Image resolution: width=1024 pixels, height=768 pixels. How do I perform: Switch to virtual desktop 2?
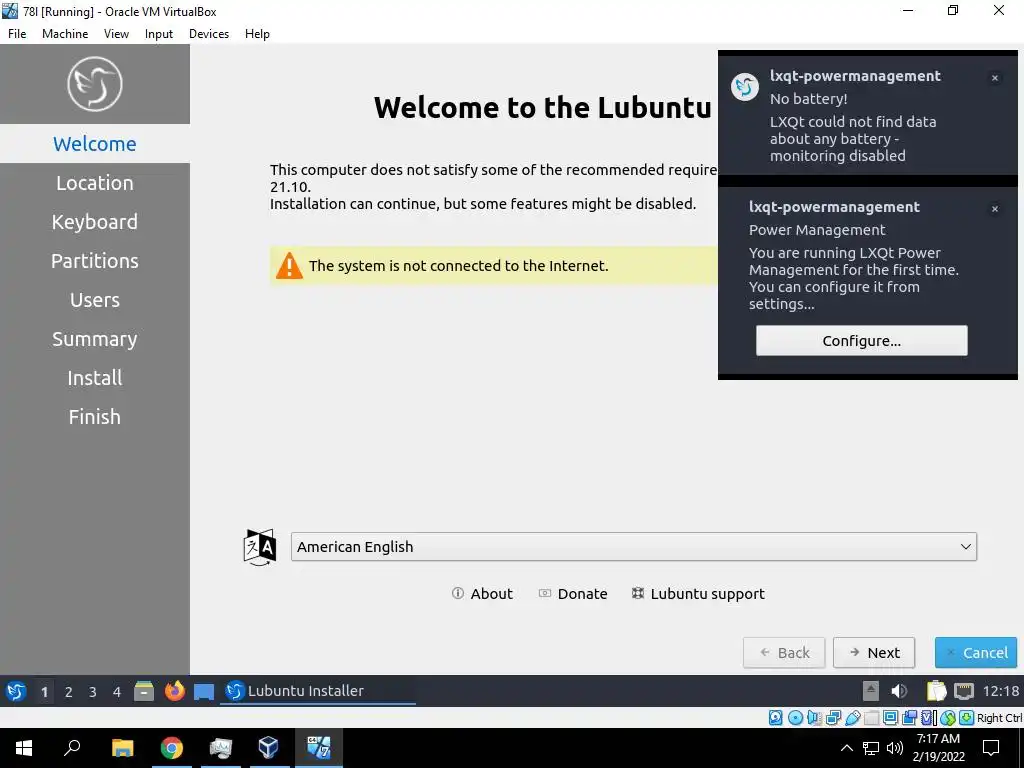pyautogui.click(x=69, y=692)
